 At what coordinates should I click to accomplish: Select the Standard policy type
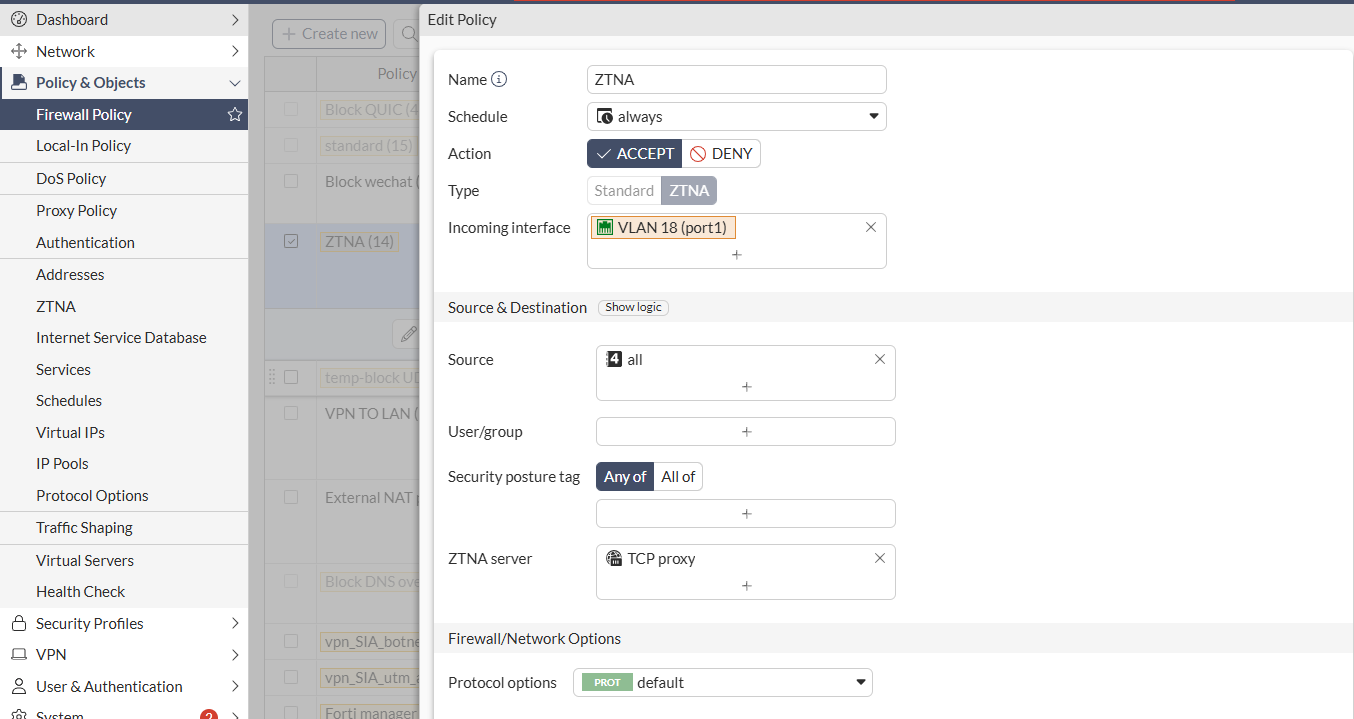(624, 190)
